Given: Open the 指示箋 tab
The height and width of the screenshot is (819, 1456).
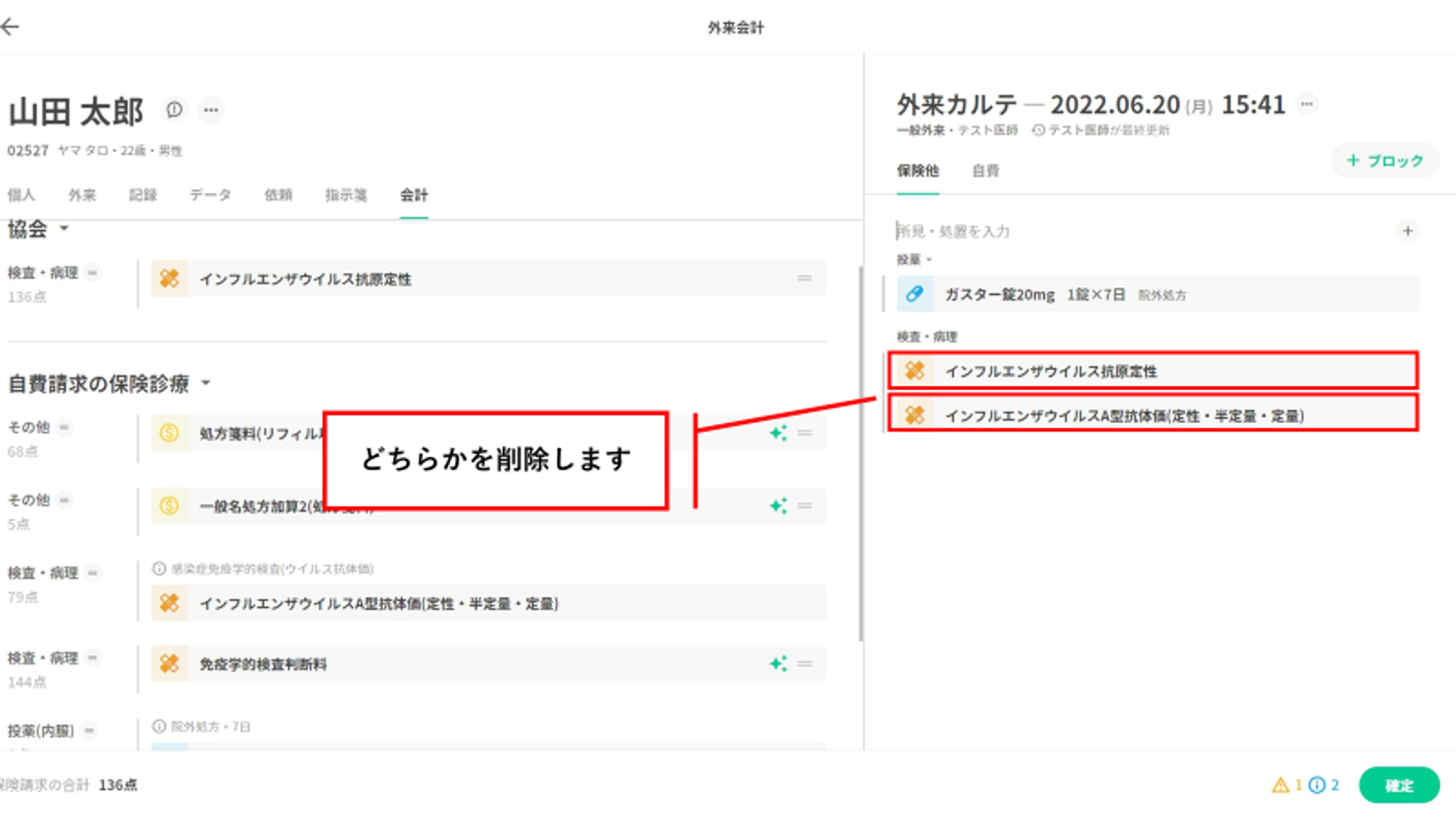Looking at the screenshot, I should pos(346,194).
